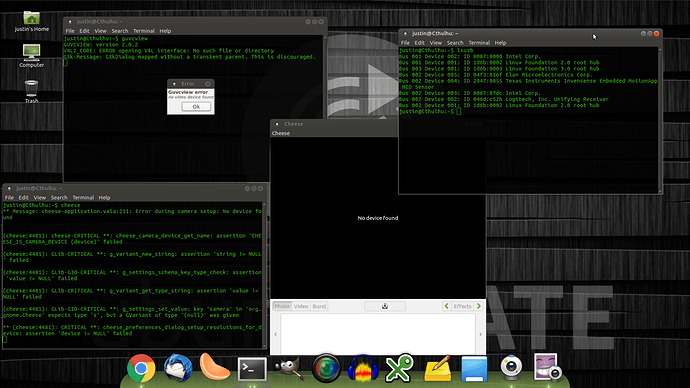Open File menu in lsusb terminal
Image resolution: width=690 pixels, height=388 pixels.
tap(405, 43)
